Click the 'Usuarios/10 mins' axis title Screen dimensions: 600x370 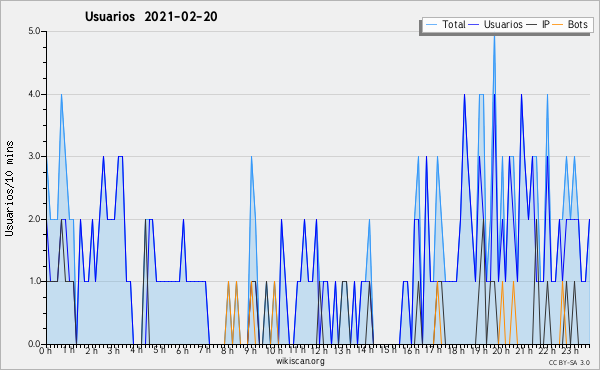pos(10,189)
